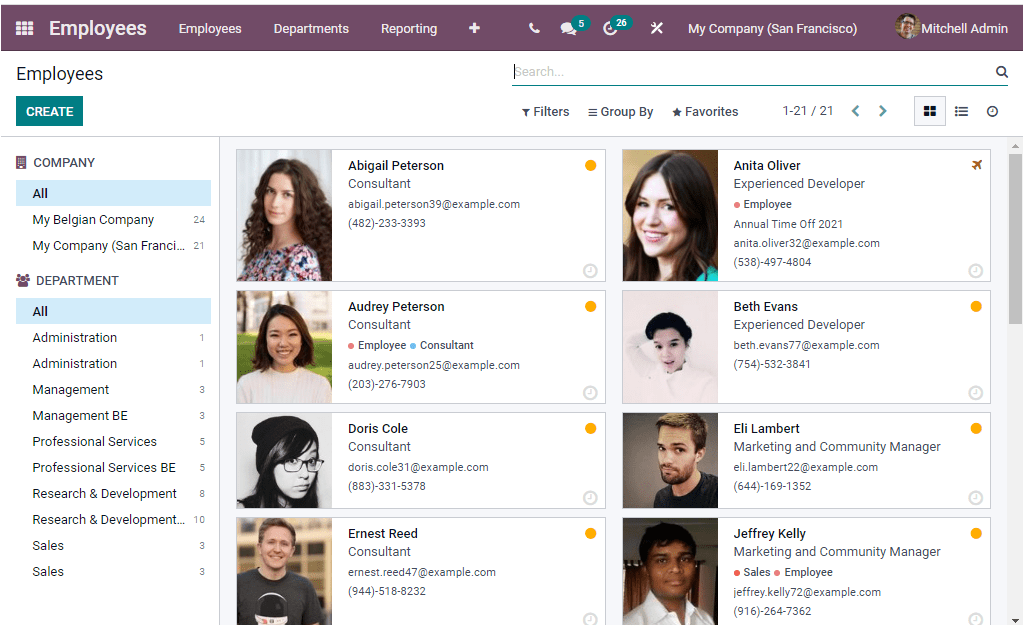Screen dimensions: 1024x626
Task: Open the Reporting menu
Action: (408, 28)
